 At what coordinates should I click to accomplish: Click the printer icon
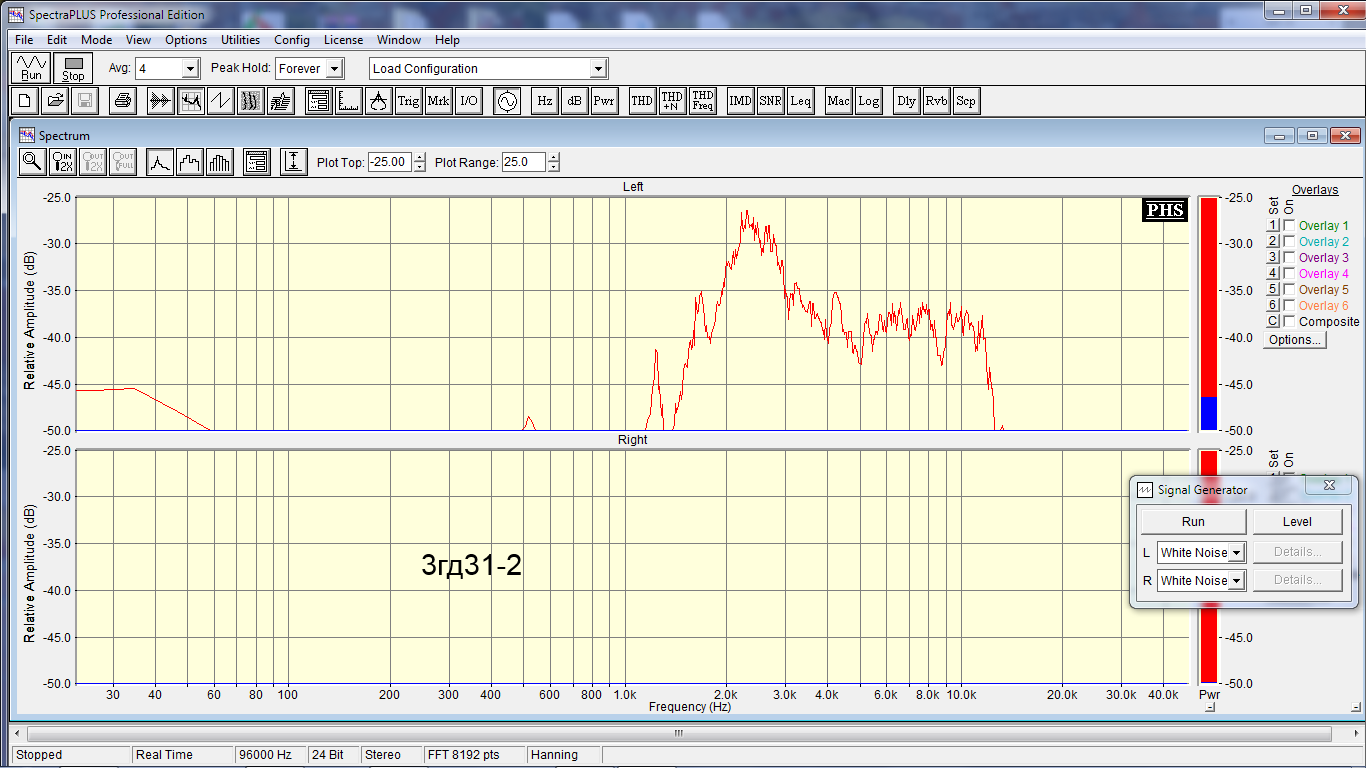[x=122, y=101]
